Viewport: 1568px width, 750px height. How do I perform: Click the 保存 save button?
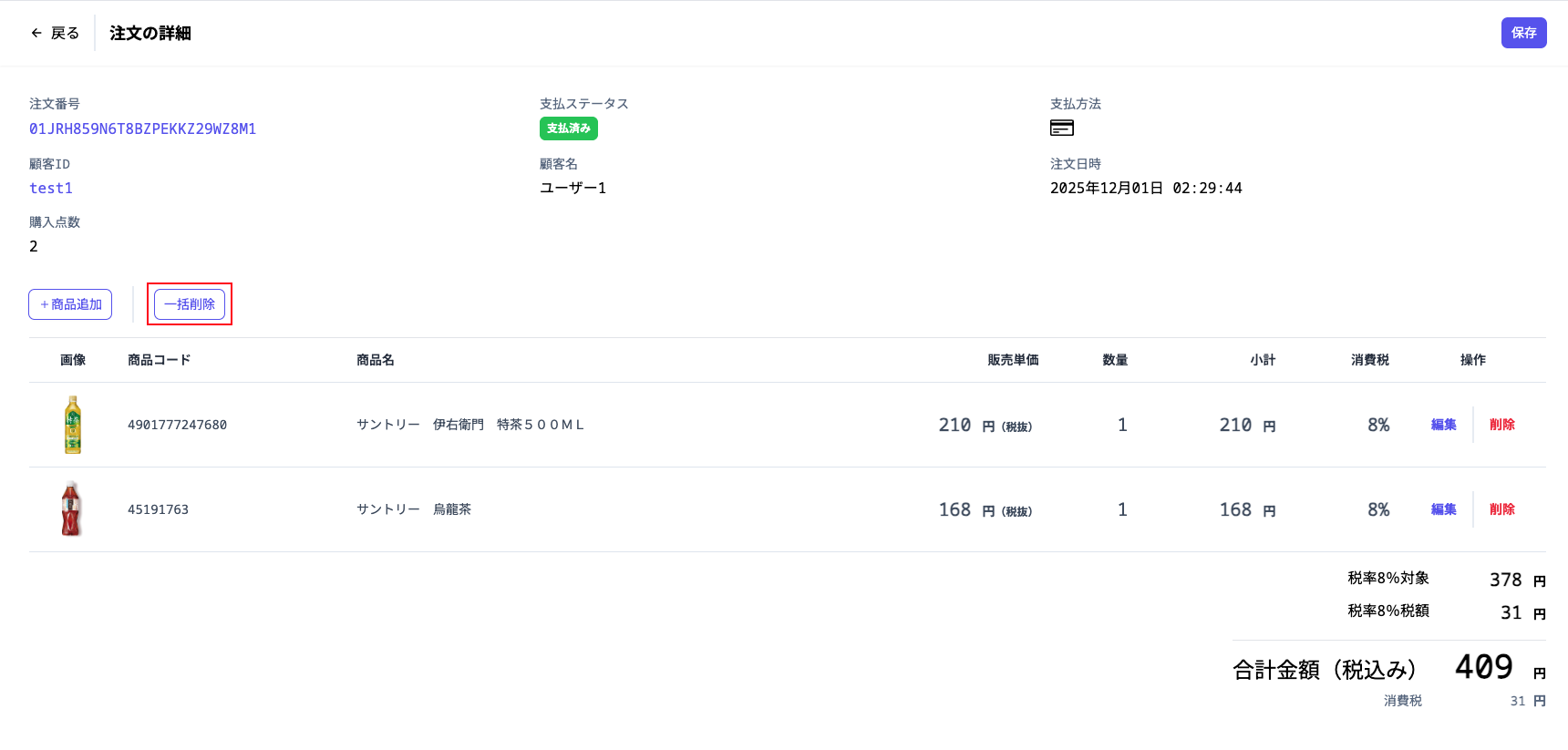point(1523,33)
